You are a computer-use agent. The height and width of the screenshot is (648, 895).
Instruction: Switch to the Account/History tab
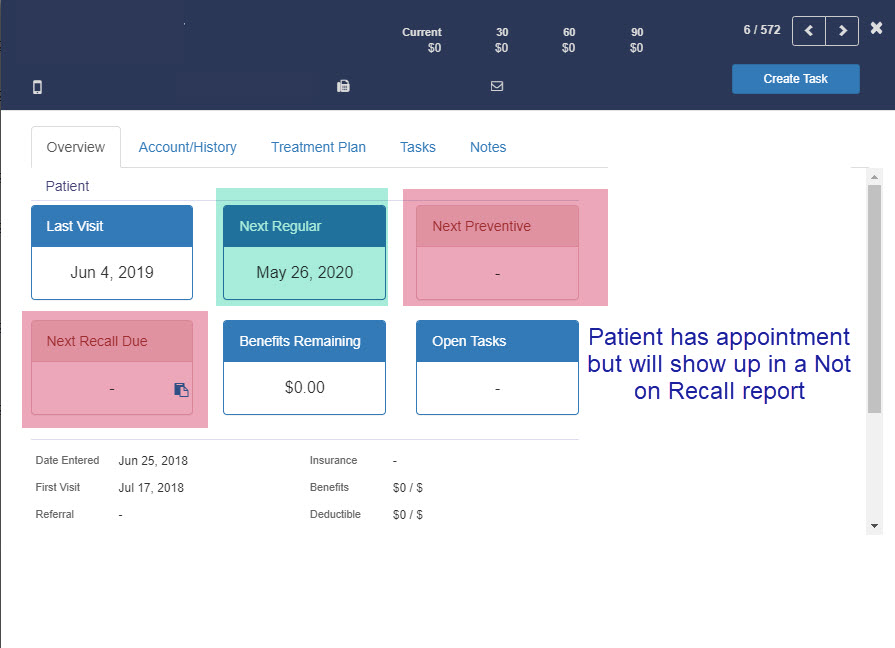187,147
